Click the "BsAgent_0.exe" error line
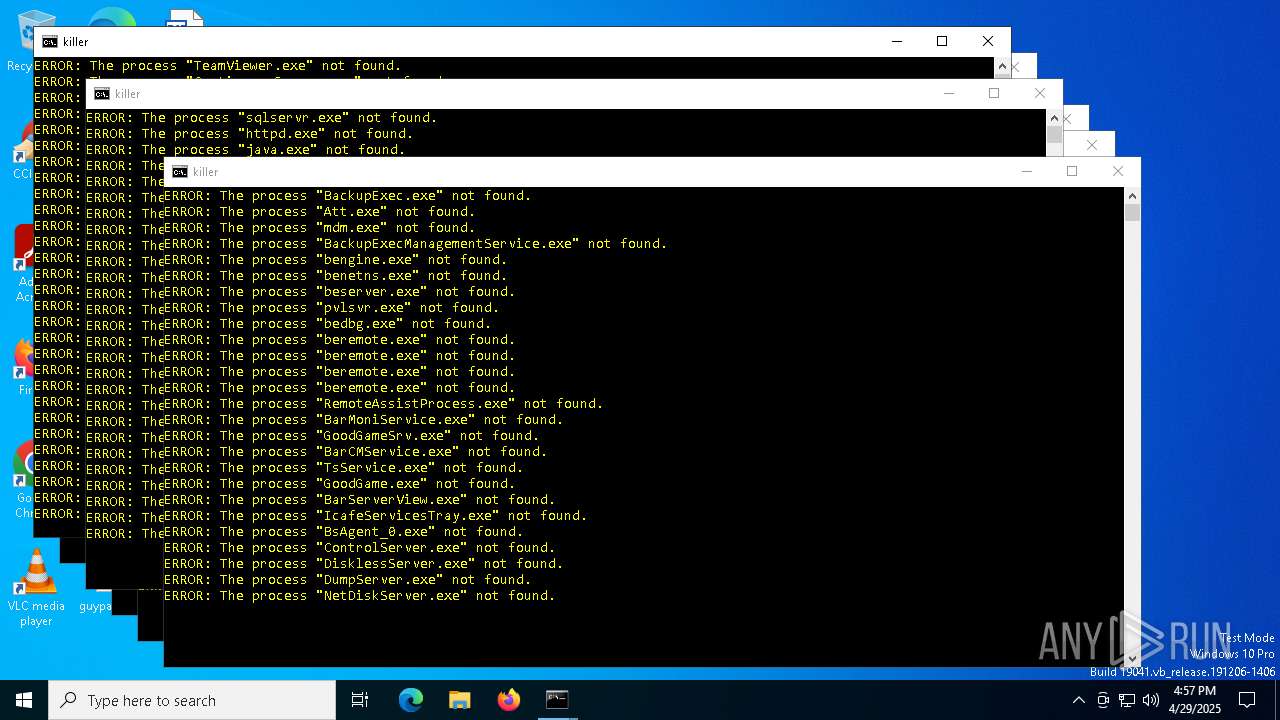This screenshot has height=720, width=1280. tap(343, 532)
